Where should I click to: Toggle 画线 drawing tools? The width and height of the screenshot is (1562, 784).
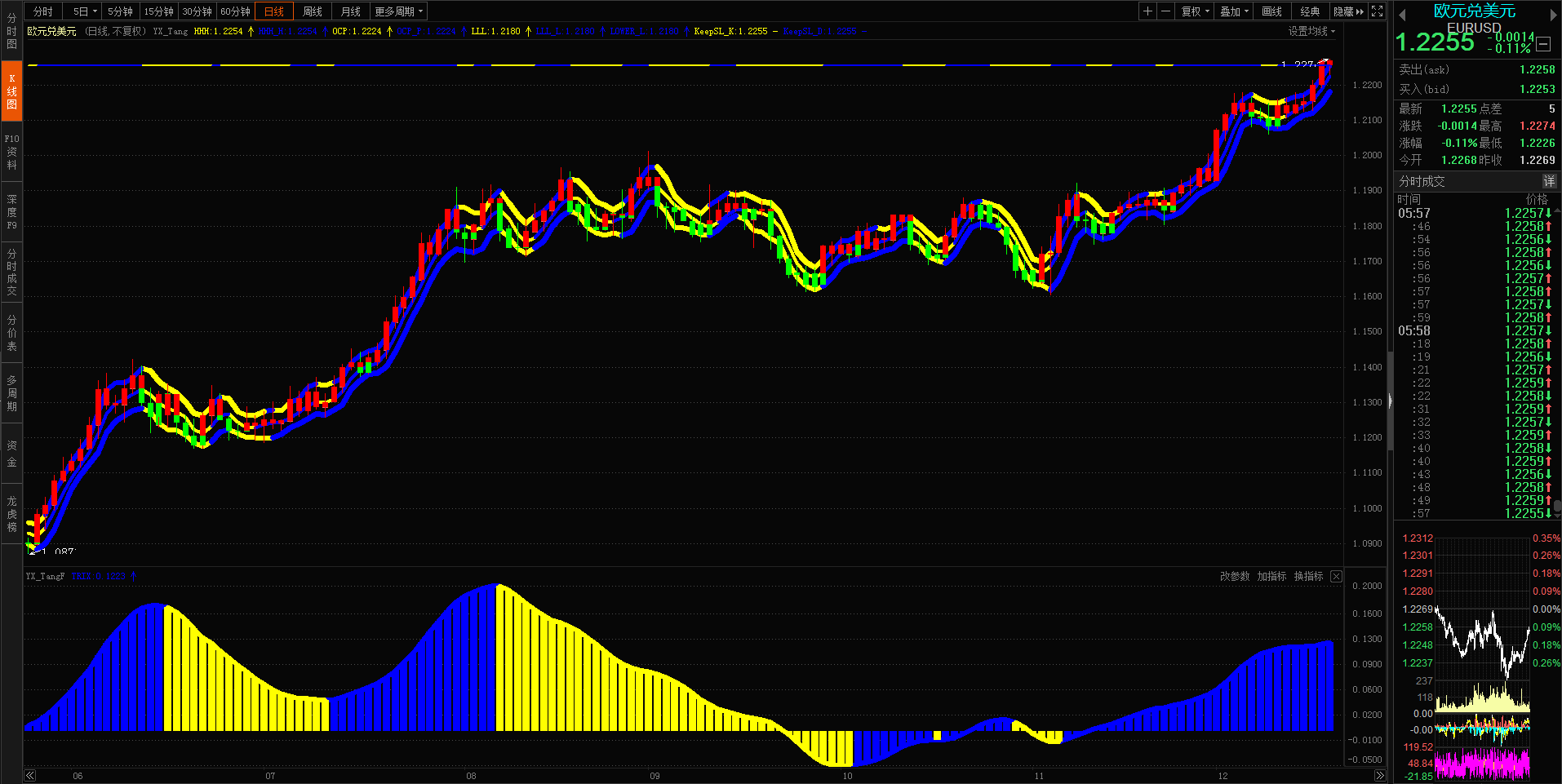pyautogui.click(x=1271, y=11)
